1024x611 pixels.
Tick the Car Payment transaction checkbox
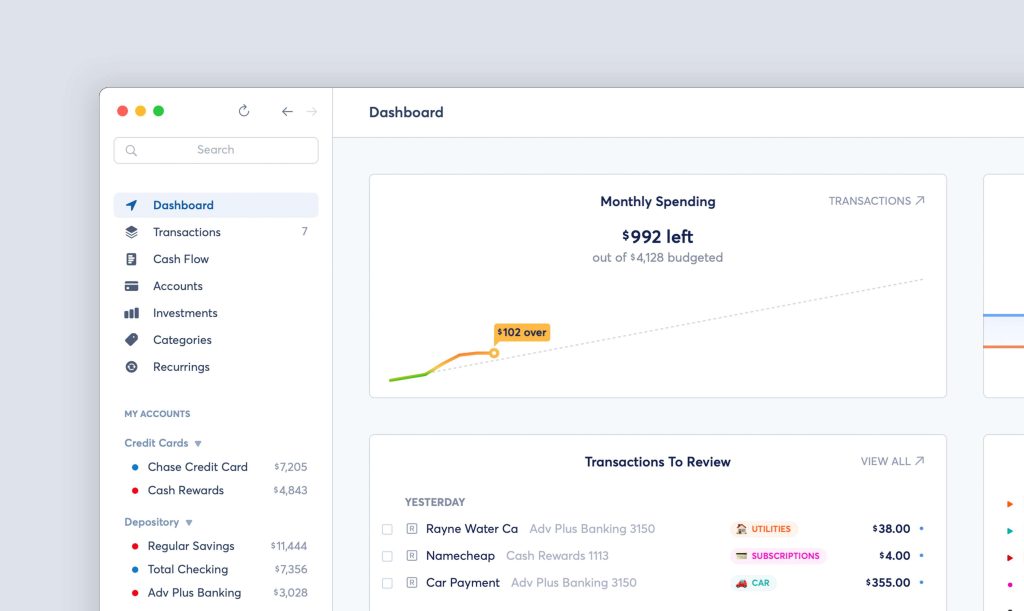tap(387, 583)
